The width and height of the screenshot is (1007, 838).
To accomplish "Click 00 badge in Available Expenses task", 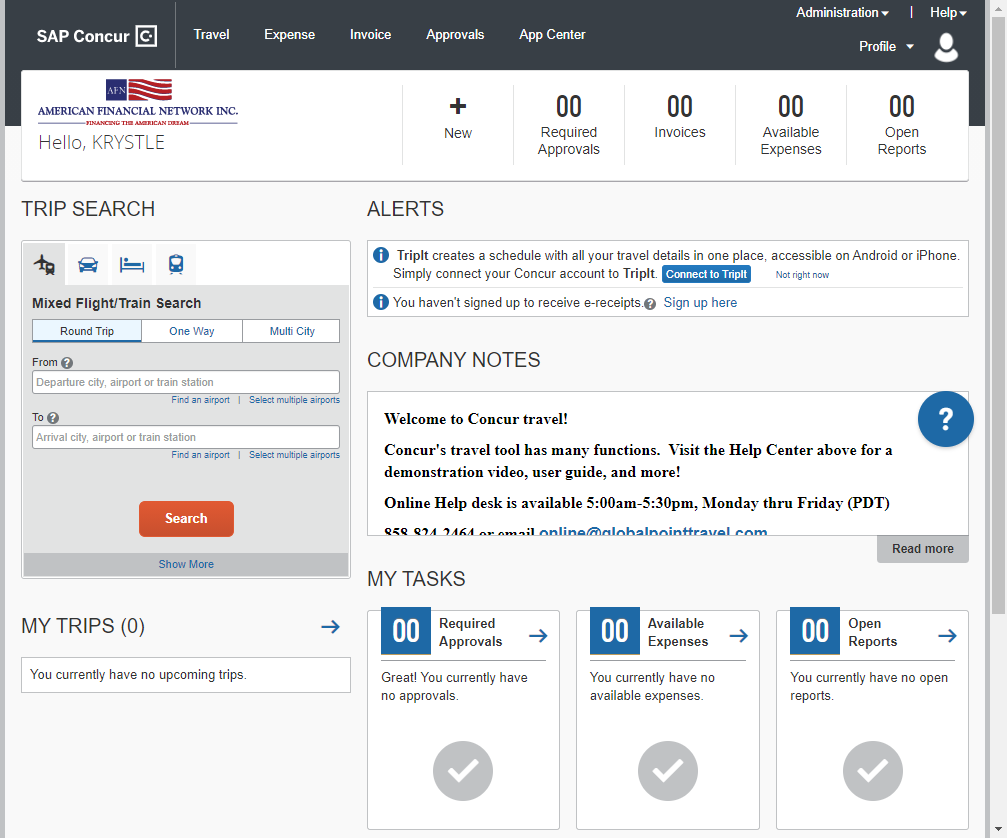I will (615, 631).
